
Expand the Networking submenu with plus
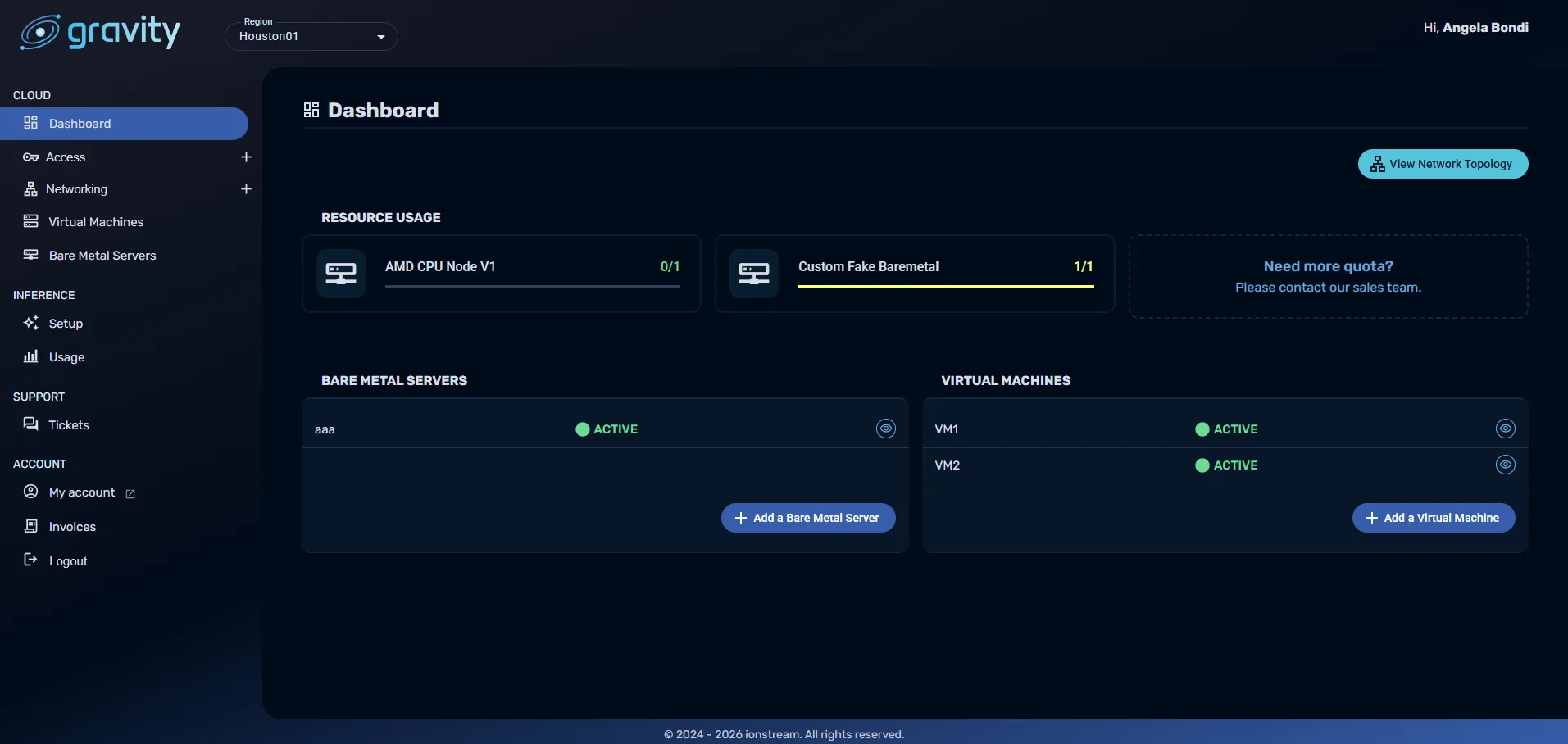click(x=246, y=189)
